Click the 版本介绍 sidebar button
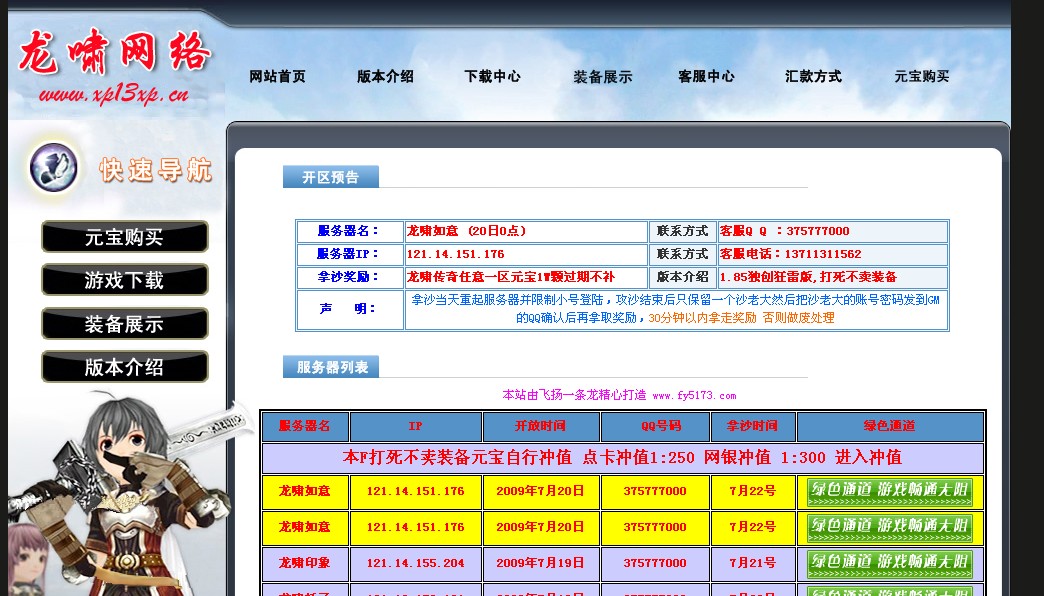The image size is (1044, 596). 124,367
